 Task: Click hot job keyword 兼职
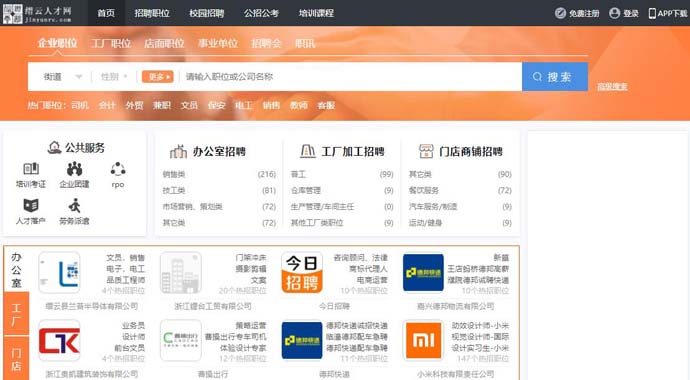point(161,106)
